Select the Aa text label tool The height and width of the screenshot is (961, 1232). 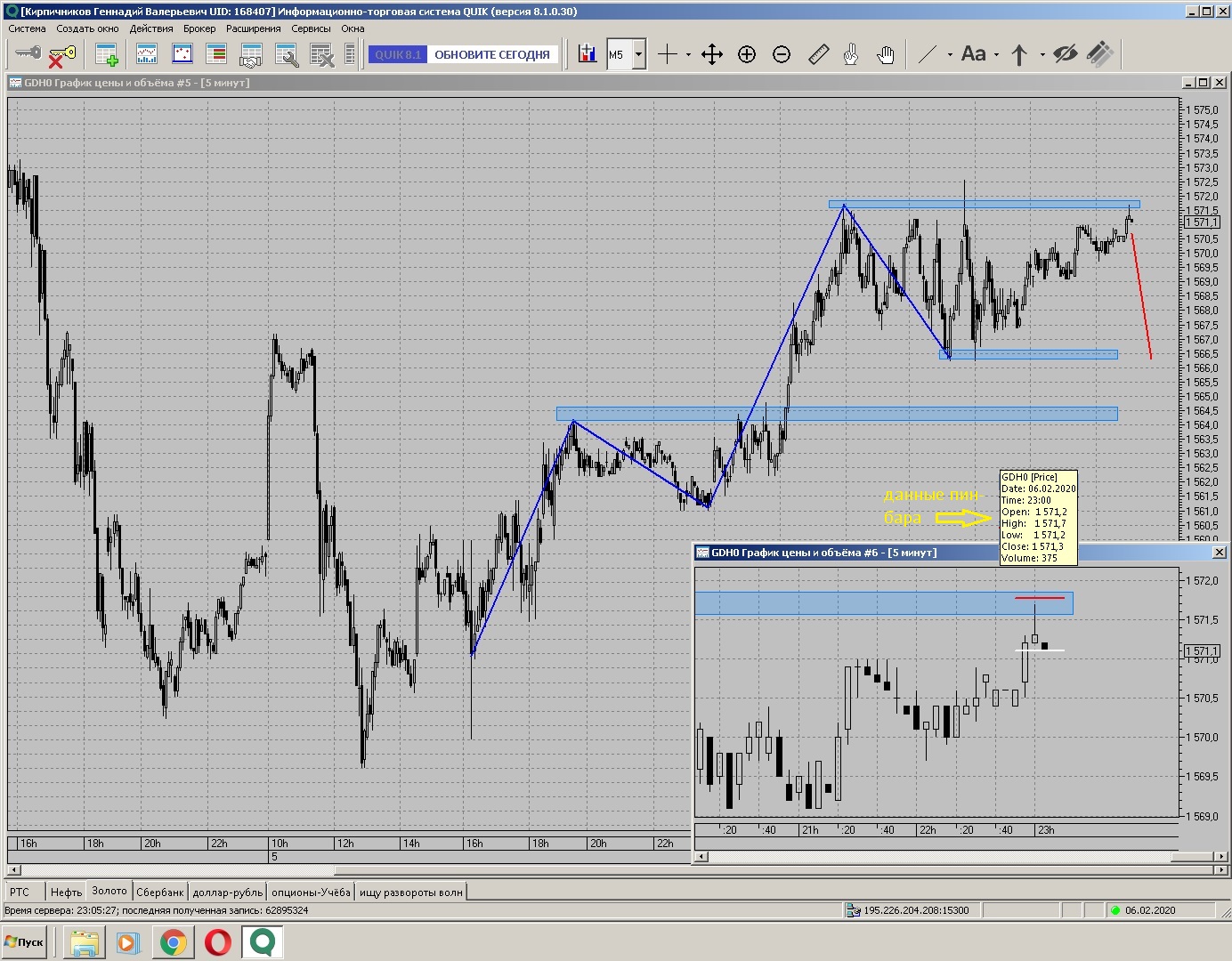[x=974, y=54]
